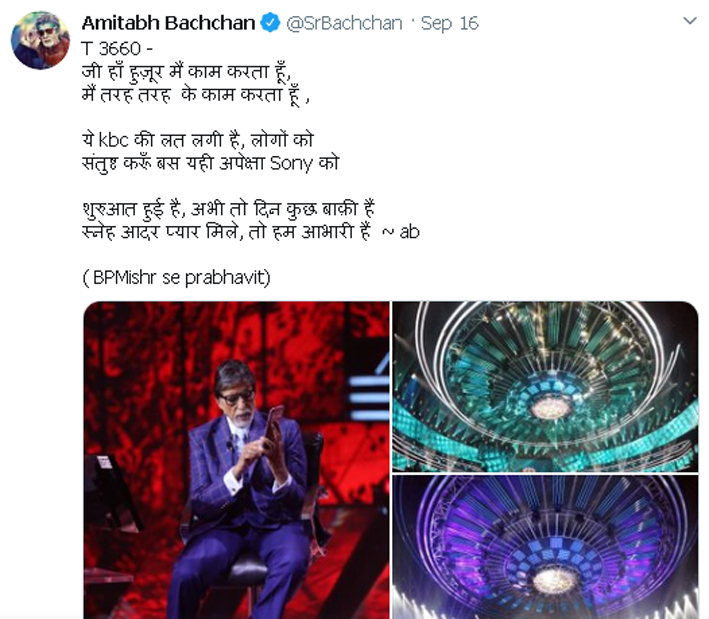Visit the @SrBachchan handle
Image resolution: width=709 pixels, height=619 pixels.
pyautogui.click(x=344, y=23)
